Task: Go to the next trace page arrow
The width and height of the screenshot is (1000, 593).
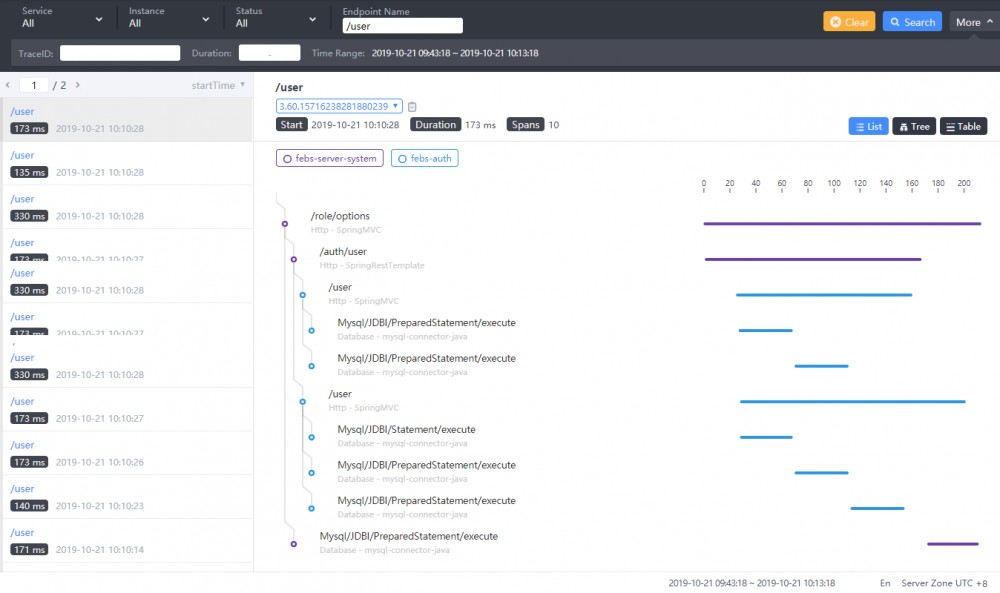Action: [78, 86]
